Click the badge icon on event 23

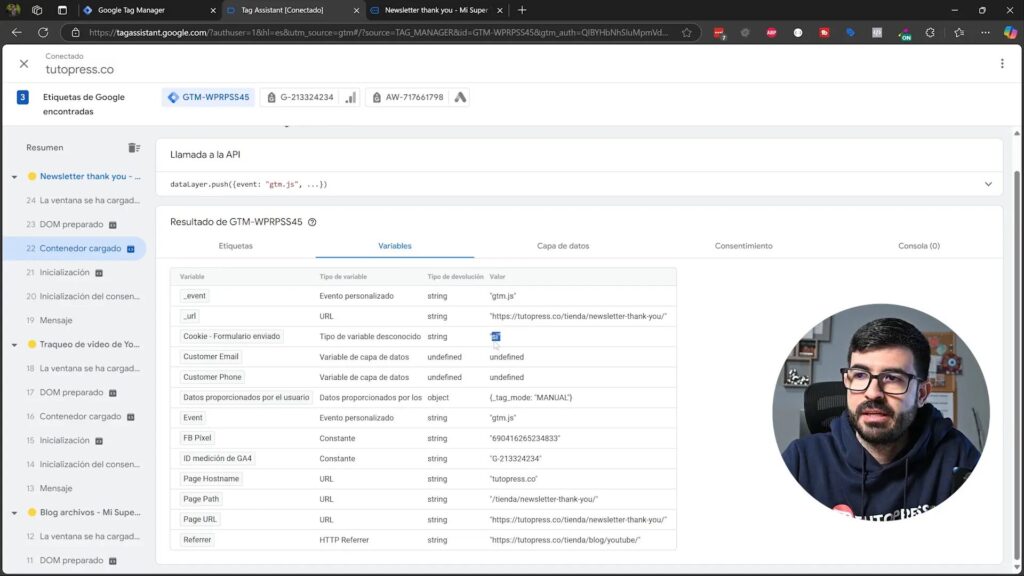pyautogui.click(x=113, y=225)
